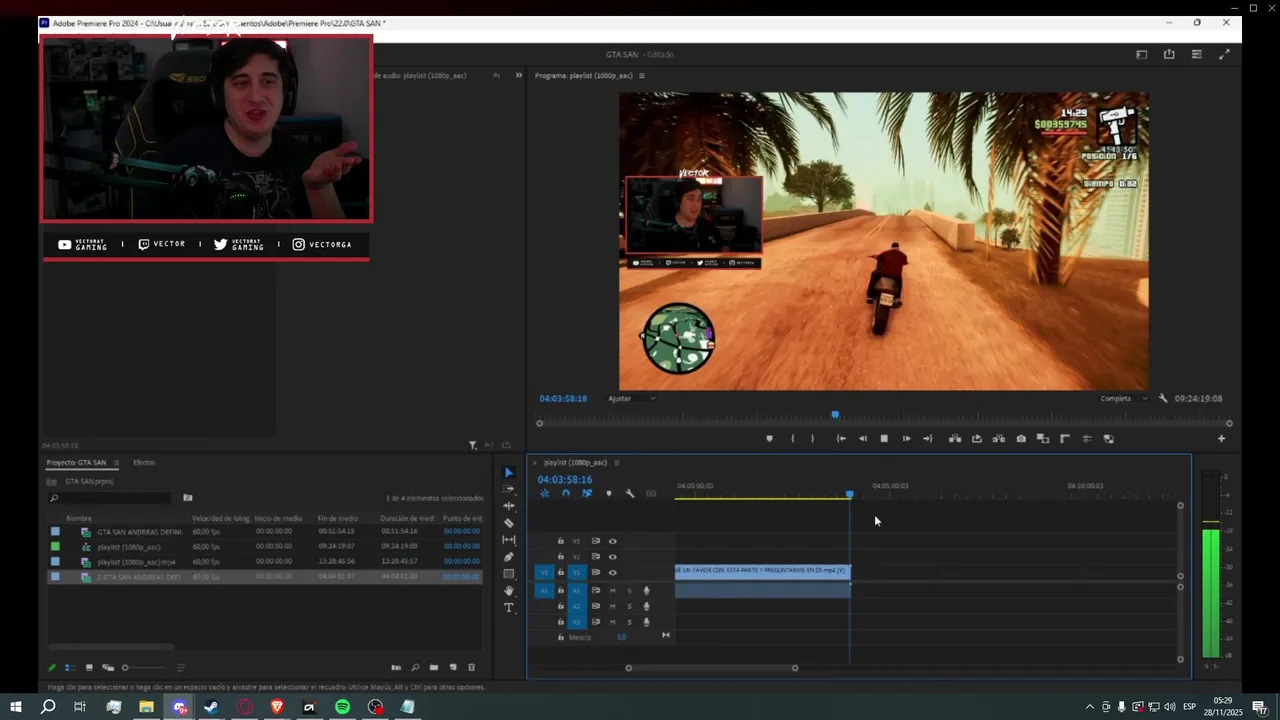Toggle linked selection in timeline
This screenshot has width=1280, height=720.
point(587,493)
